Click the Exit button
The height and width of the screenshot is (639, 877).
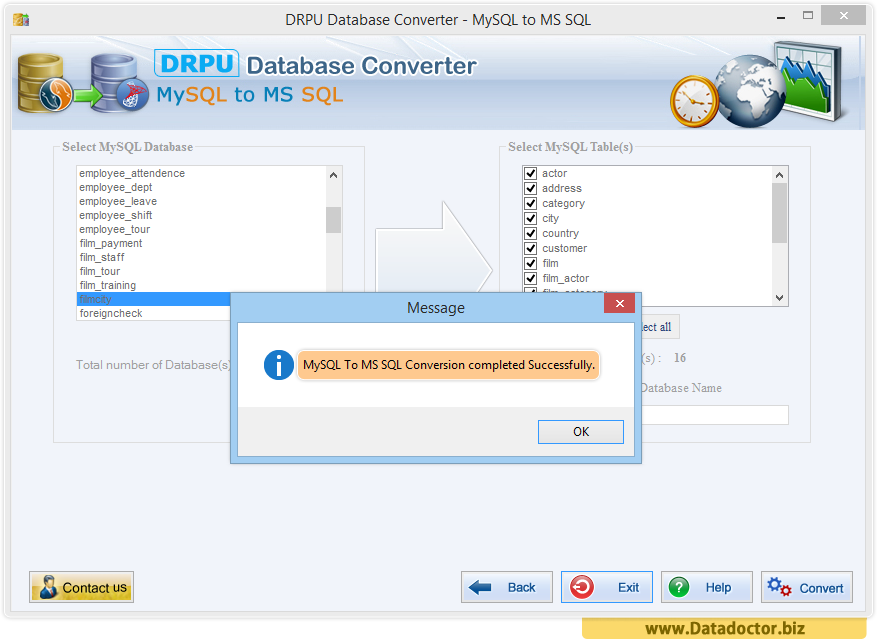[x=607, y=587]
